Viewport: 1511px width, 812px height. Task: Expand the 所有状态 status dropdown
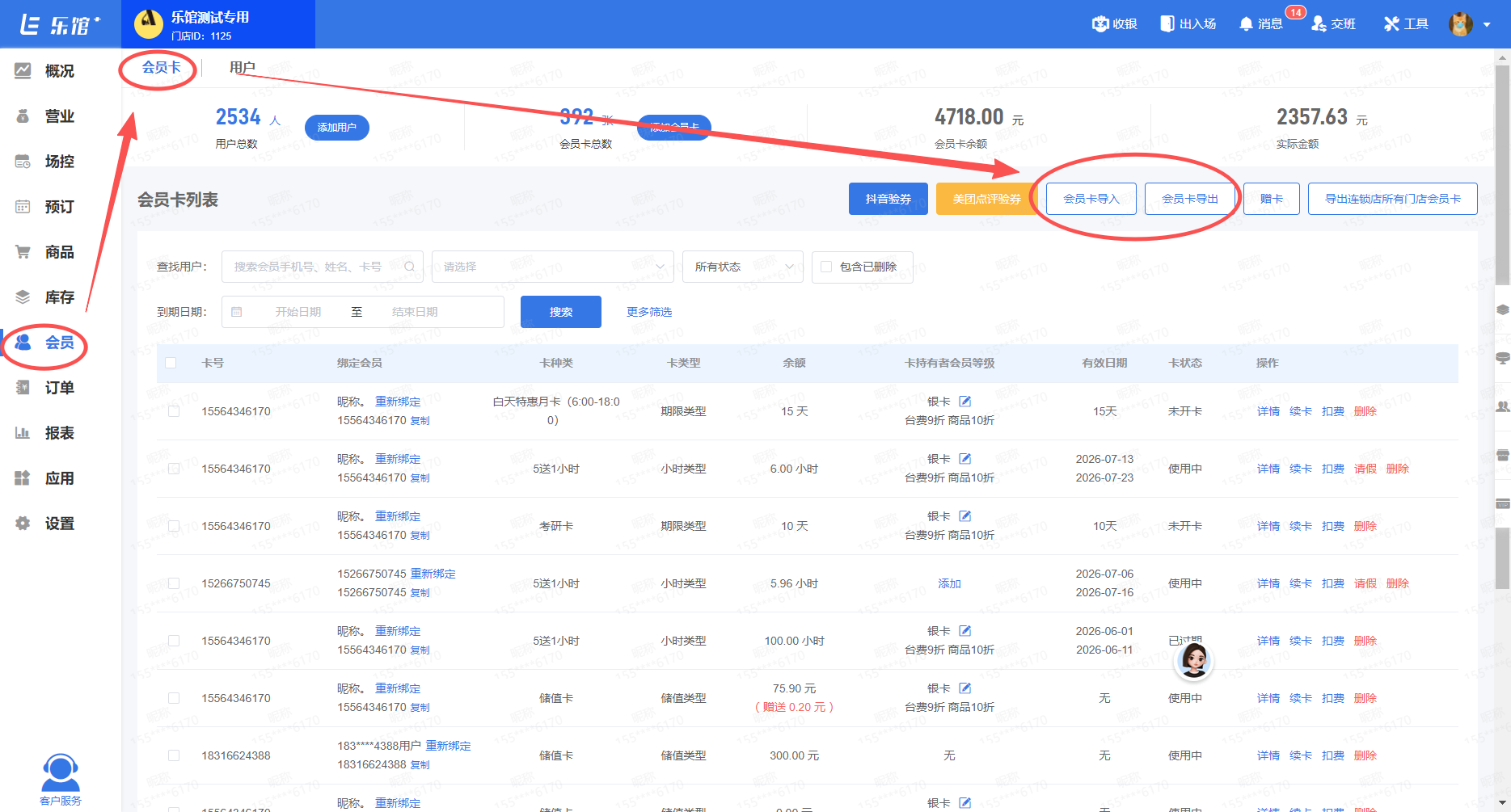(743, 267)
